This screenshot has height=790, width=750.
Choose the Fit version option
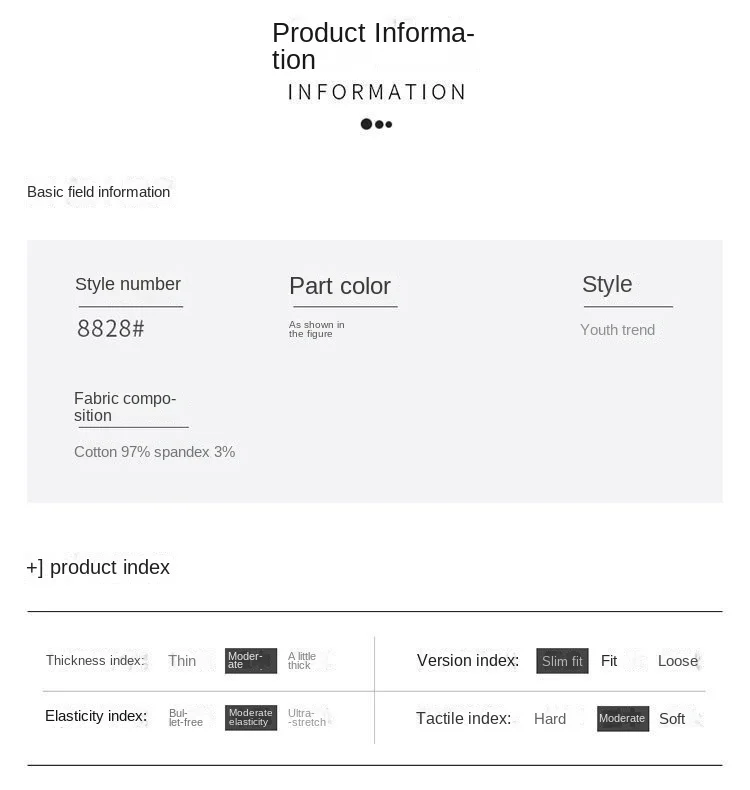[x=608, y=661]
